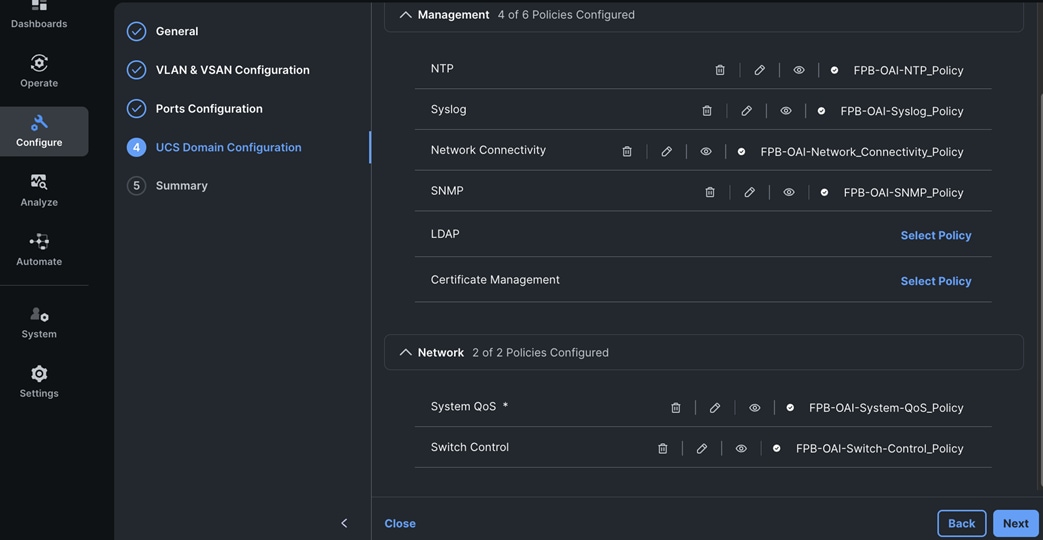This screenshot has width=1043, height=540.
Task: Edit the NTP policy
Action: (x=760, y=70)
